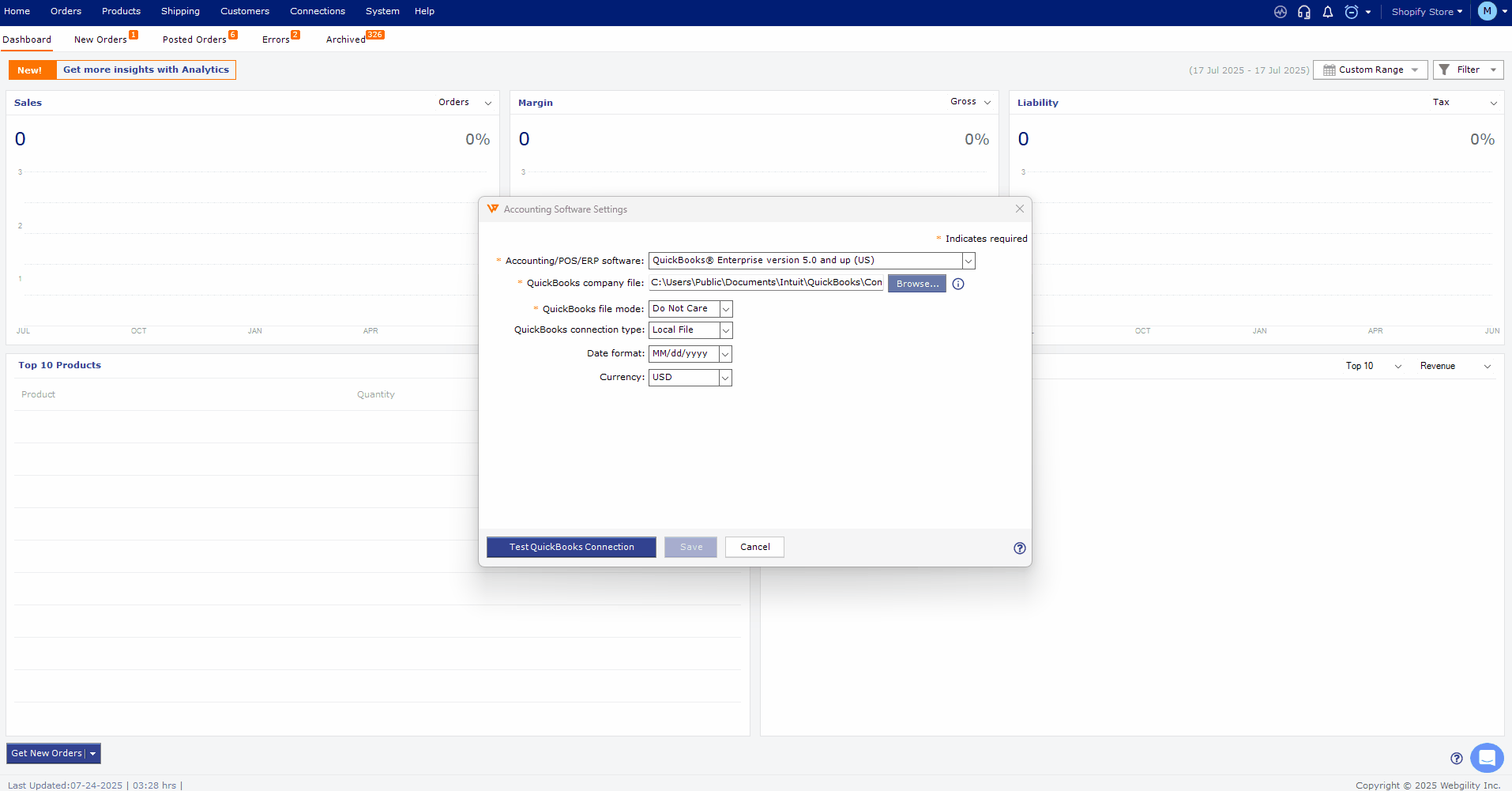This screenshot has width=1512, height=791.
Task: Click the Top 10 Products heading
Action: pos(60,365)
